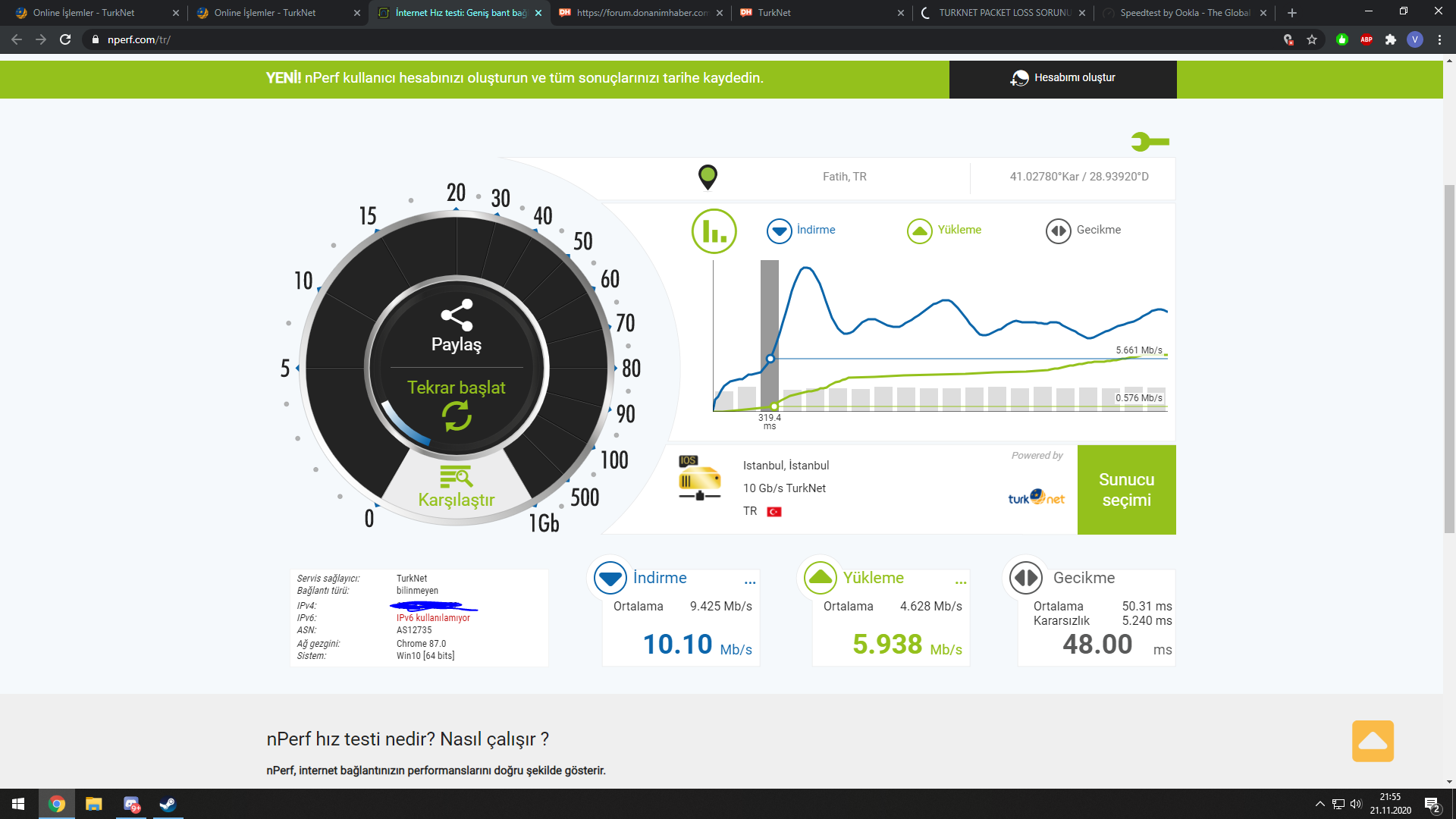The height and width of the screenshot is (819, 1456).
Task: Click the server hardware icon
Action: [x=699, y=478]
